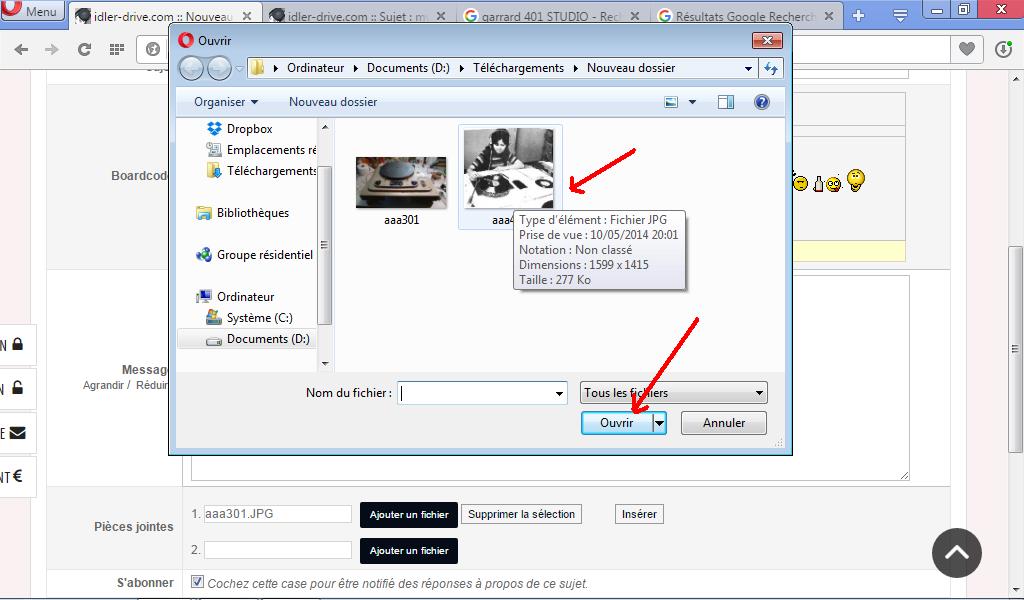The width and height of the screenshot is (1024, 600).
Task: Click the change view icon
Action: tap(671, 102)
